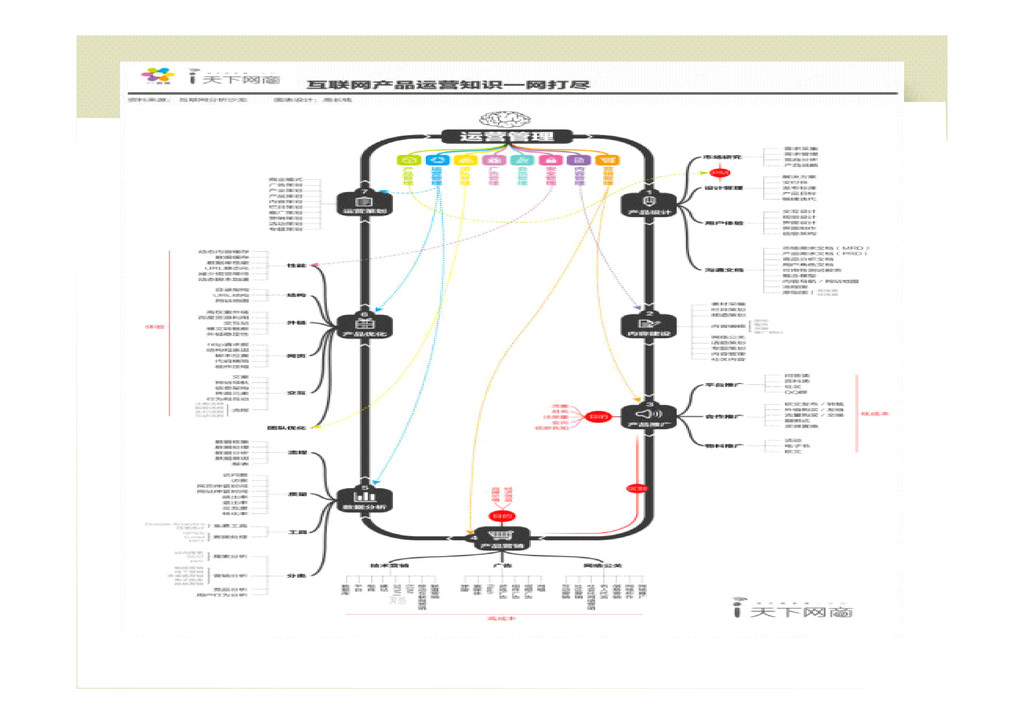This screenshot has height=724, width=1024.
Task: Click the 用户体验 branch label
Action: (724, 223)
